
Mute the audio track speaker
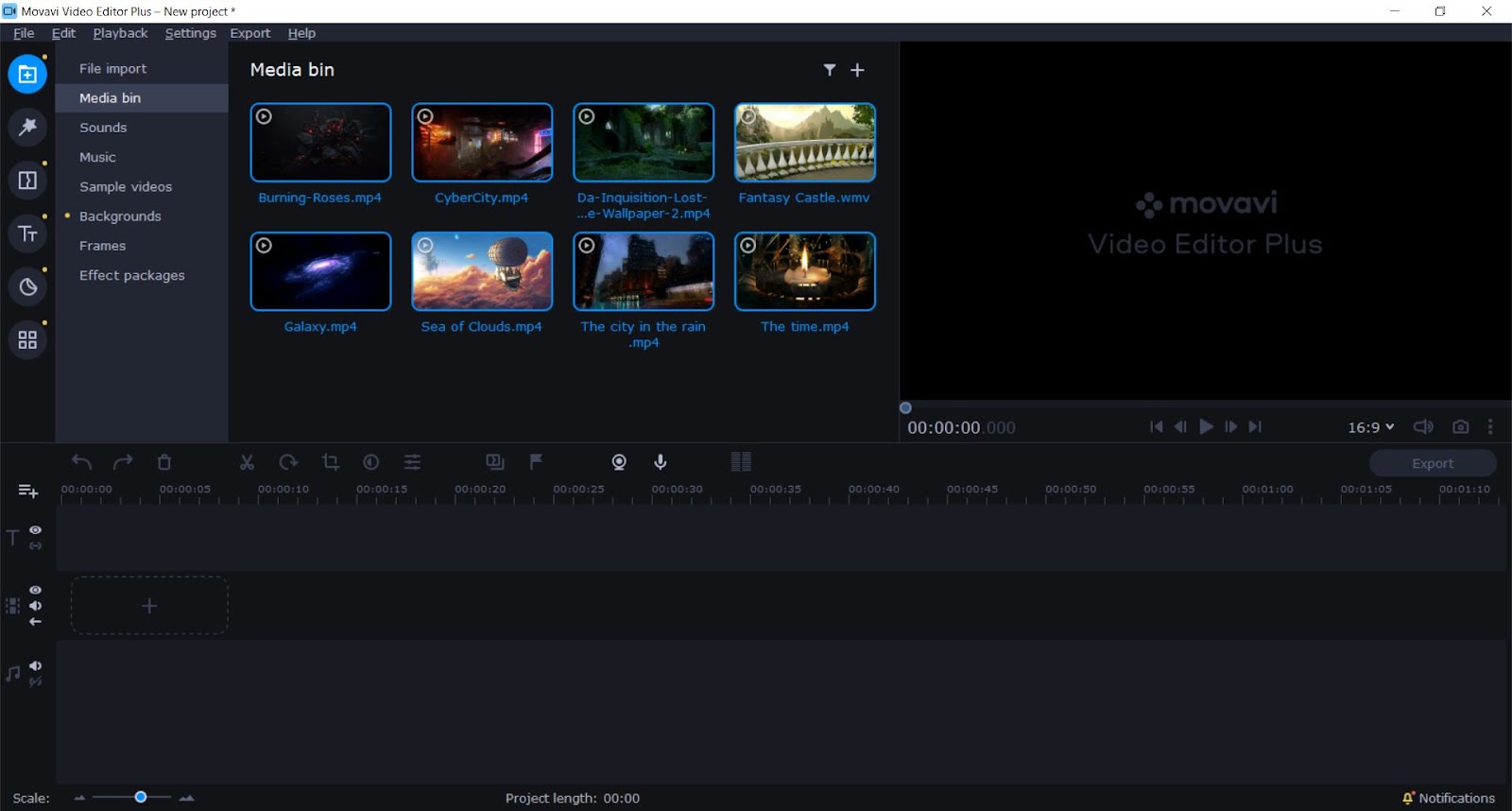(x=35, y=665)
